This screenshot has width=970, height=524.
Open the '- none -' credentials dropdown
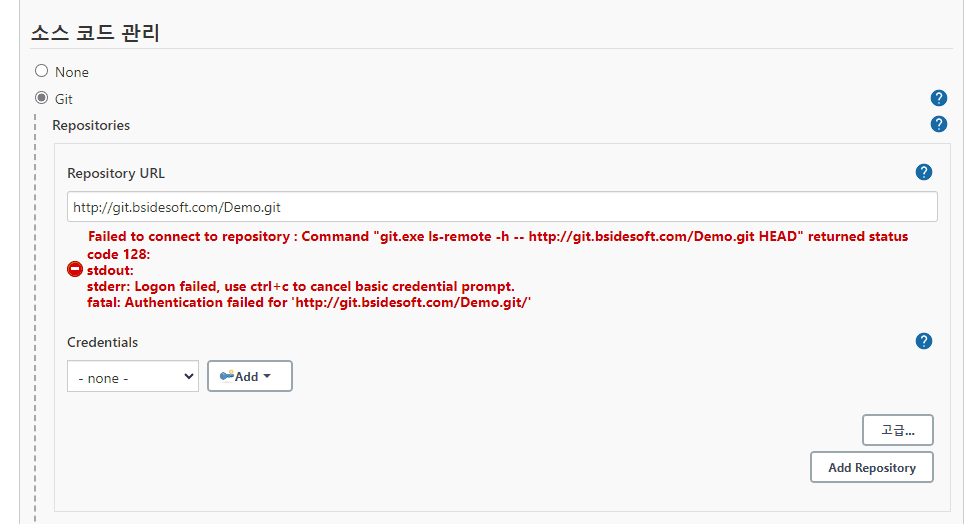click(133, 376)
